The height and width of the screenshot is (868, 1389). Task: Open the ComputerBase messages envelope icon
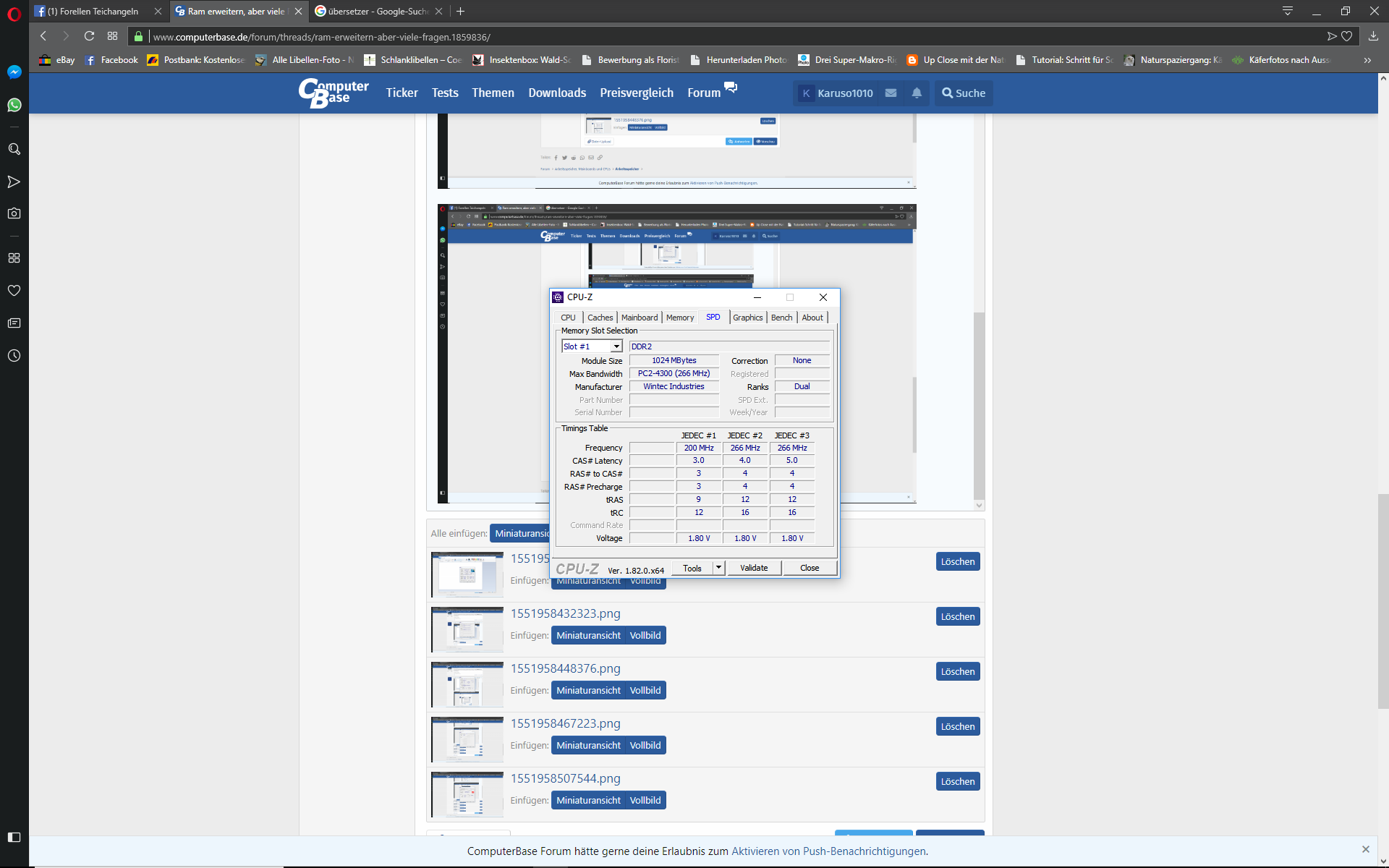[x=891, y=93]
